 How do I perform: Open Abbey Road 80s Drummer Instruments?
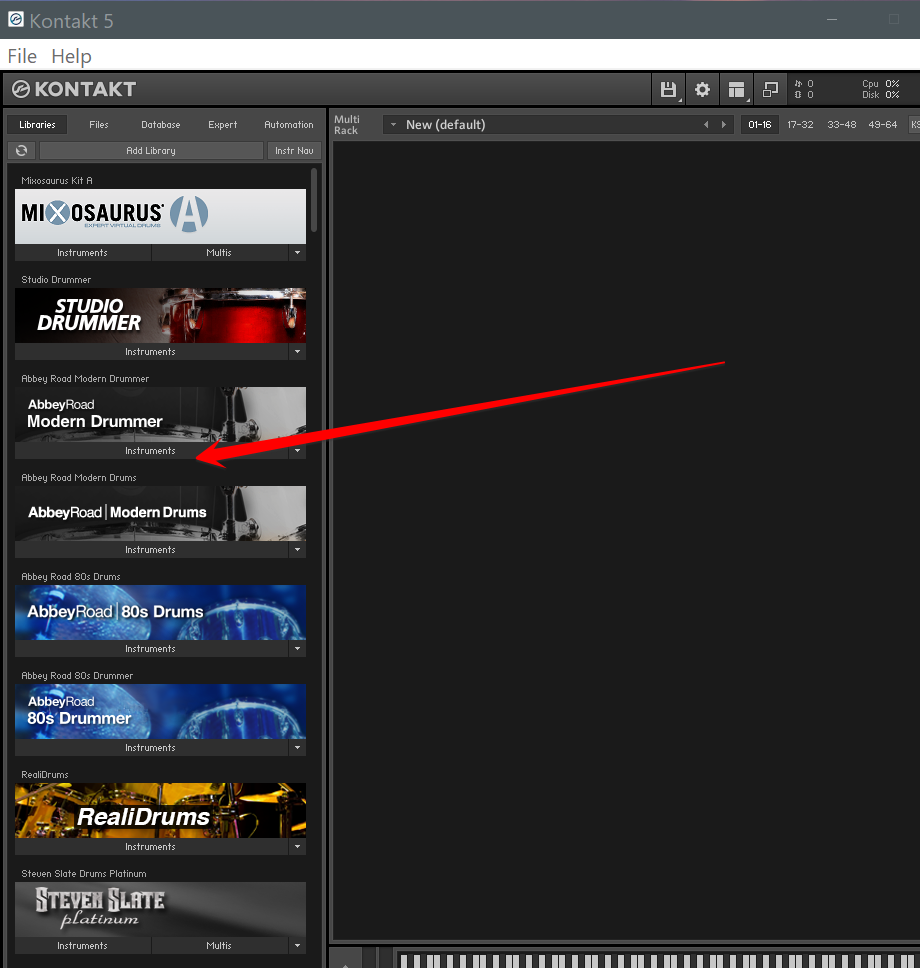[x=151, y=748]
